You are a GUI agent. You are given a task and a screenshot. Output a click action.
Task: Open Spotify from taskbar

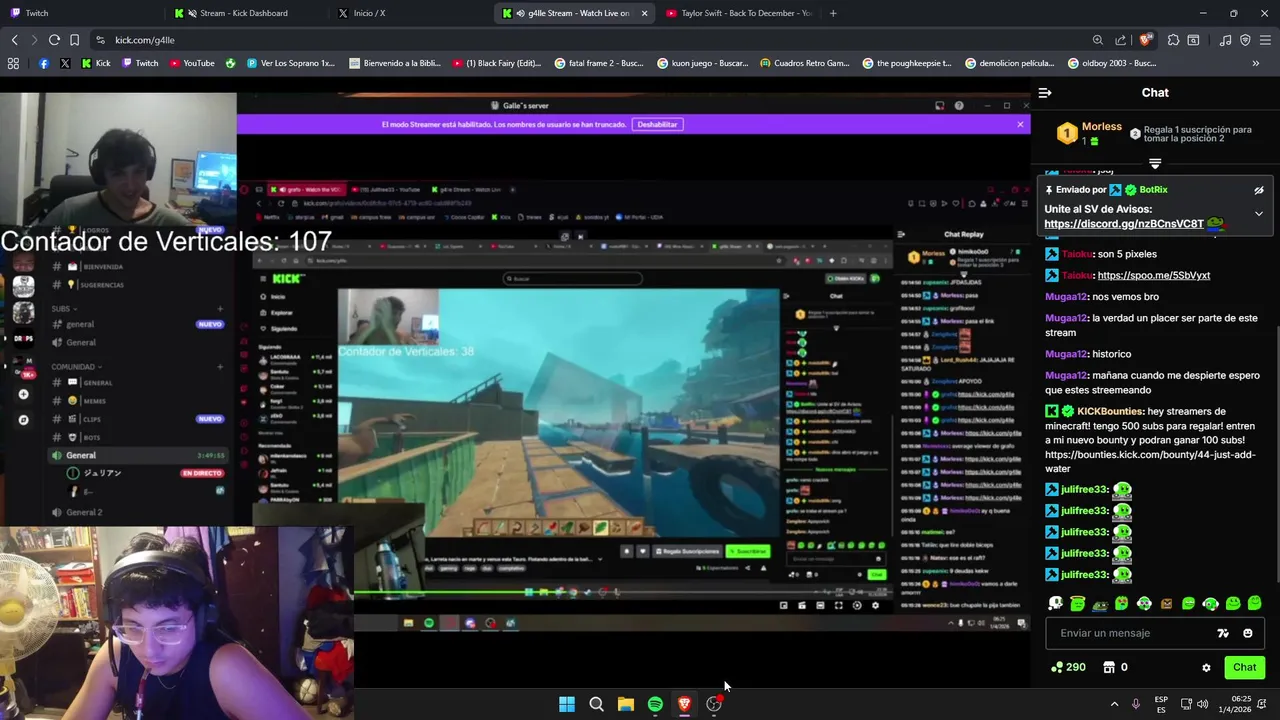(655, 704)
